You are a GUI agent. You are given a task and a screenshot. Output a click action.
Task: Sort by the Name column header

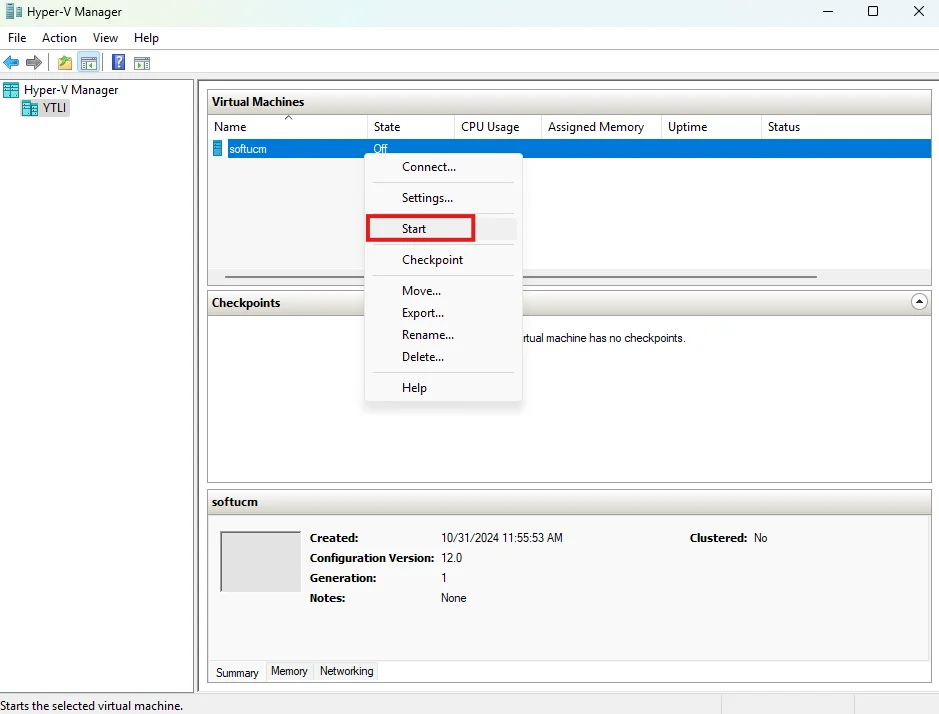click(x=287, y=127)
